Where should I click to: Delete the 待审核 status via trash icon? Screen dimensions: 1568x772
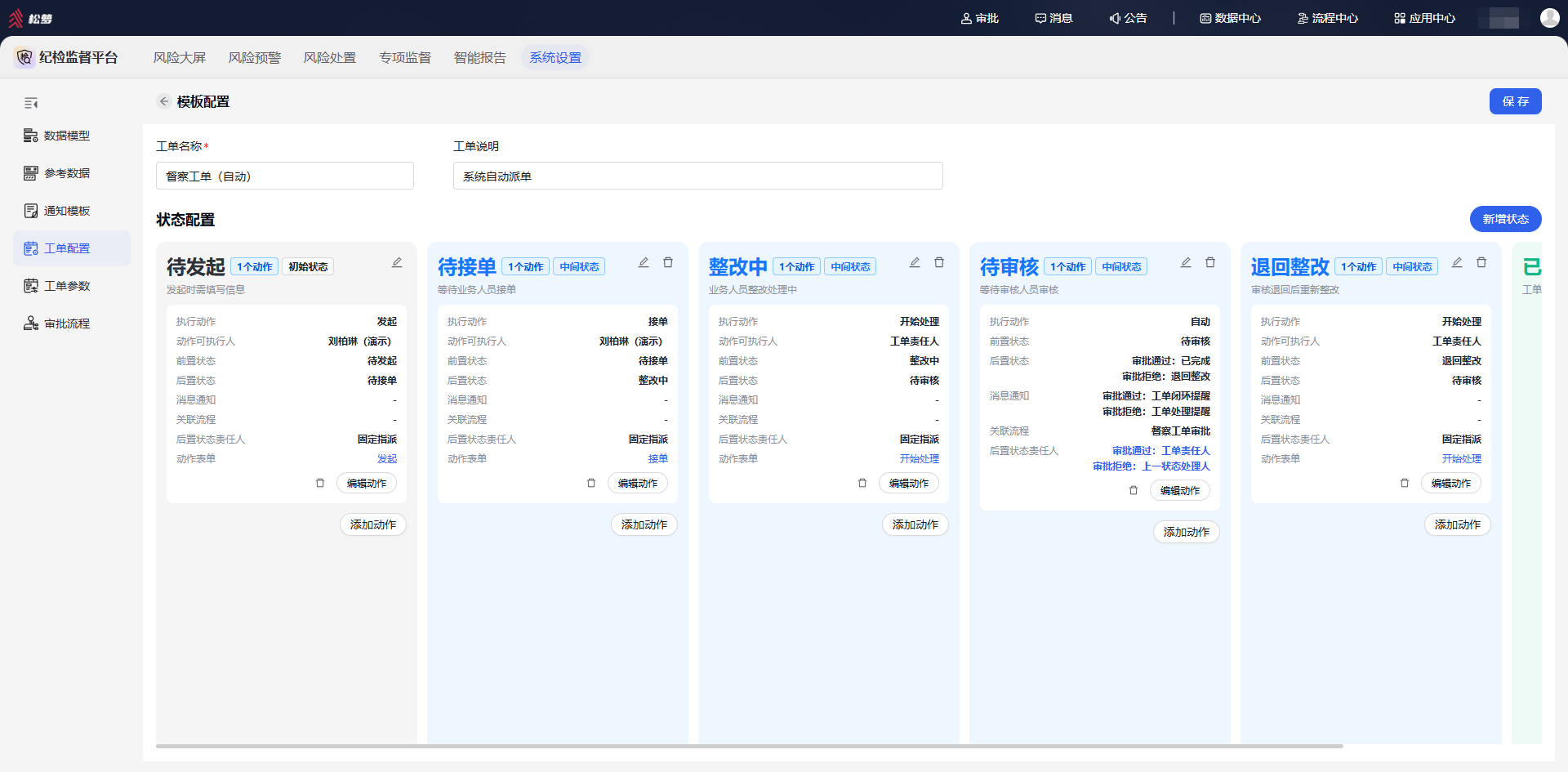coord(1210,262)
